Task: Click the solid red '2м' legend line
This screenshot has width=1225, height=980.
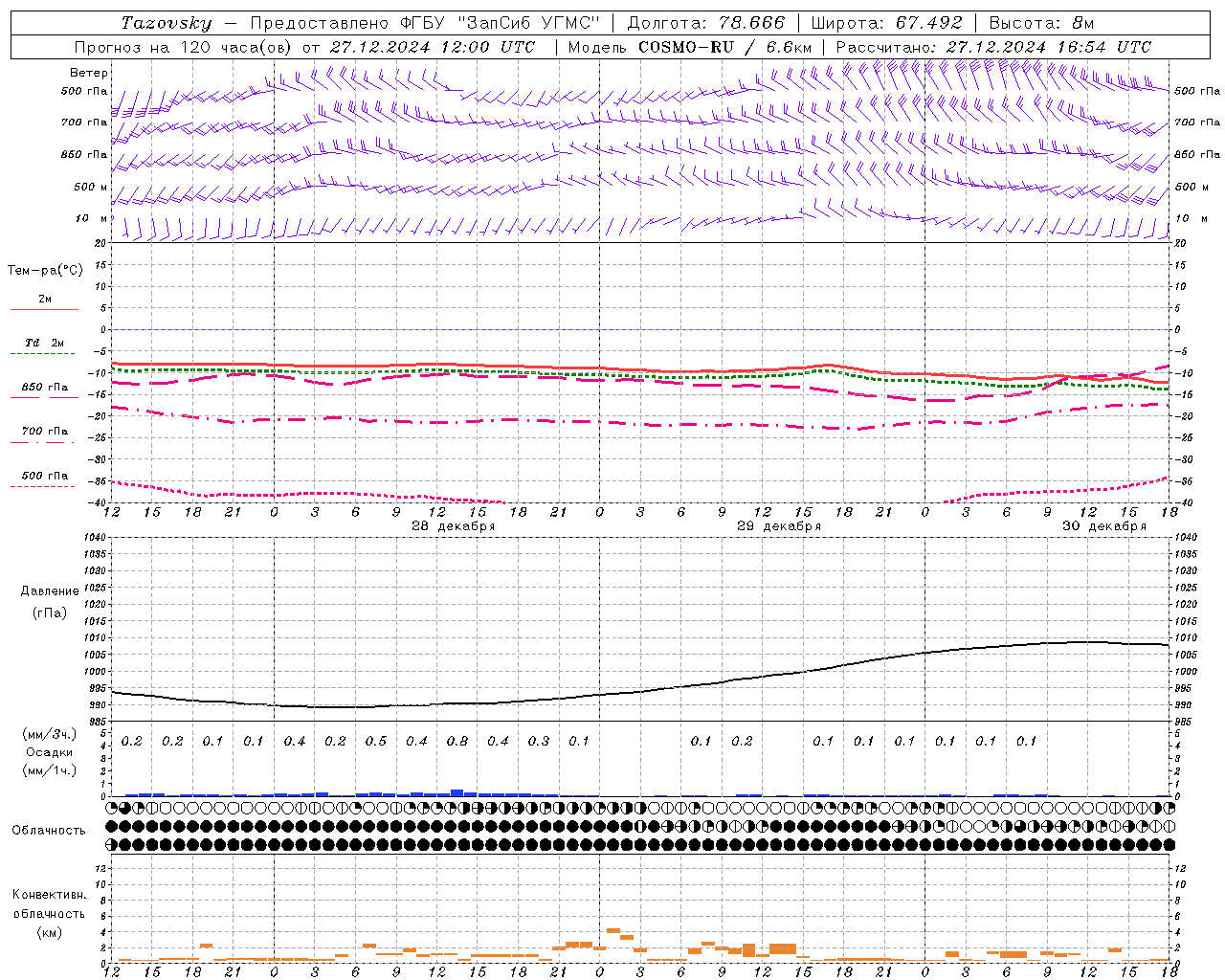Action: click(44, 309)
